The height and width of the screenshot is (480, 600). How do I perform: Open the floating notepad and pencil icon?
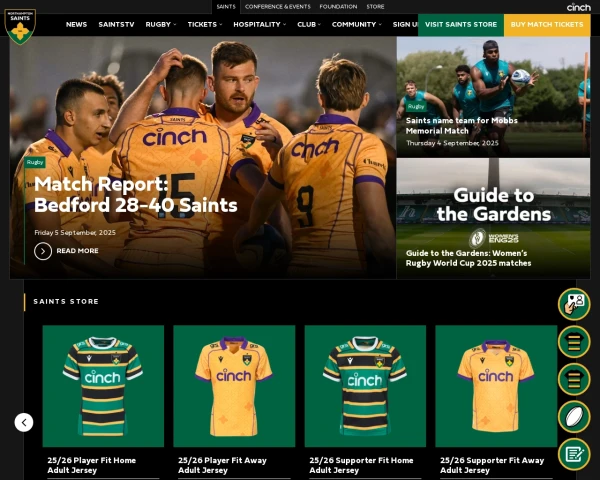[574, 454]
